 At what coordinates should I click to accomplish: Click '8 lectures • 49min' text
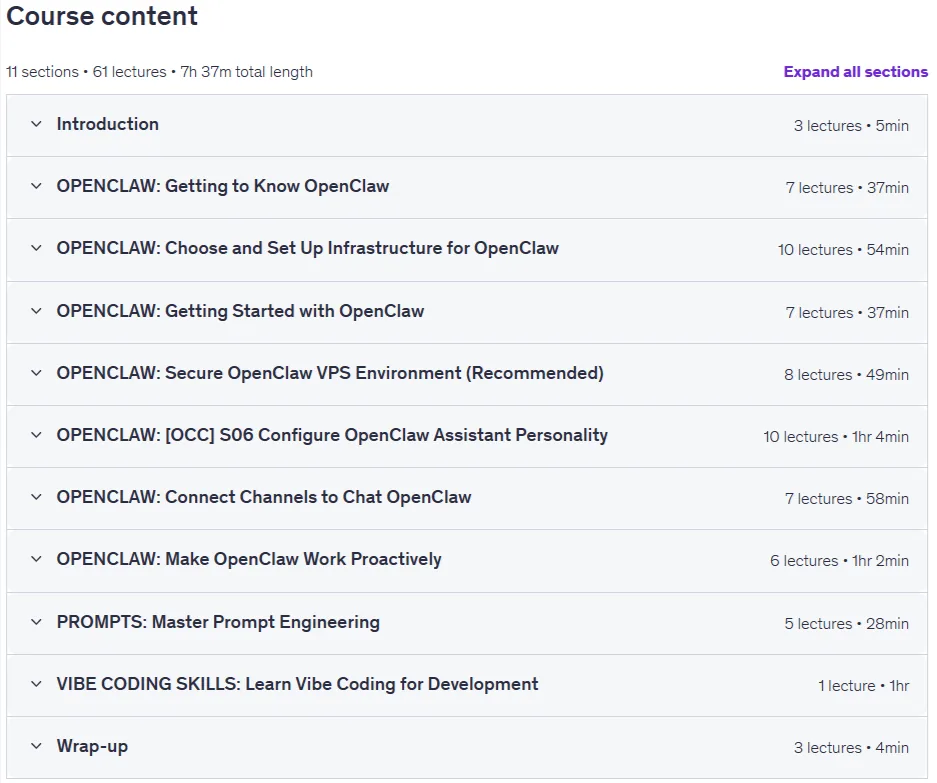pos(846,375)
